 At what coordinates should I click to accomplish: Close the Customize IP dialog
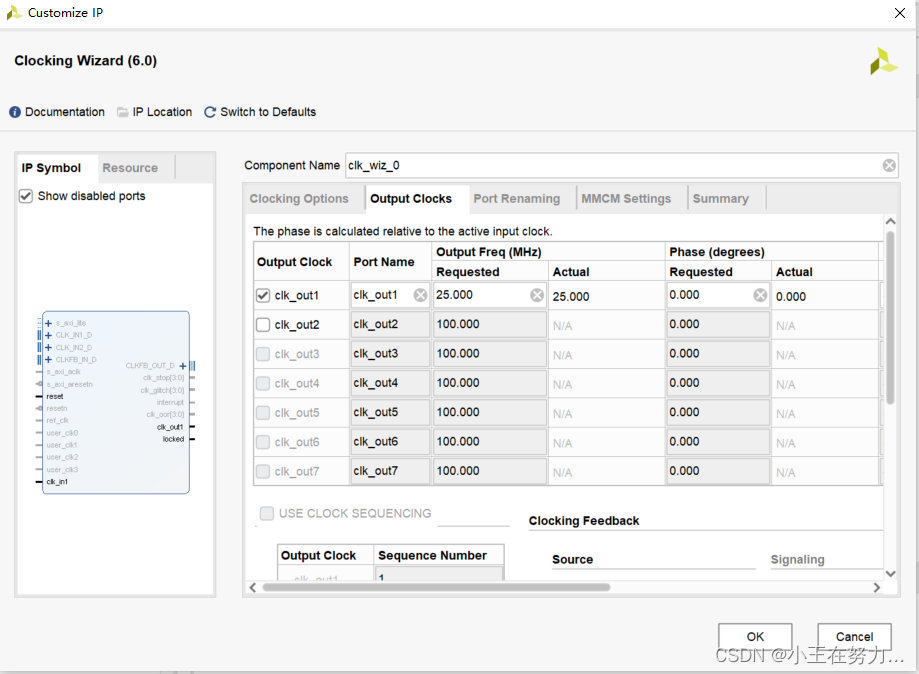pyautogui.click(x=900, y=13)
